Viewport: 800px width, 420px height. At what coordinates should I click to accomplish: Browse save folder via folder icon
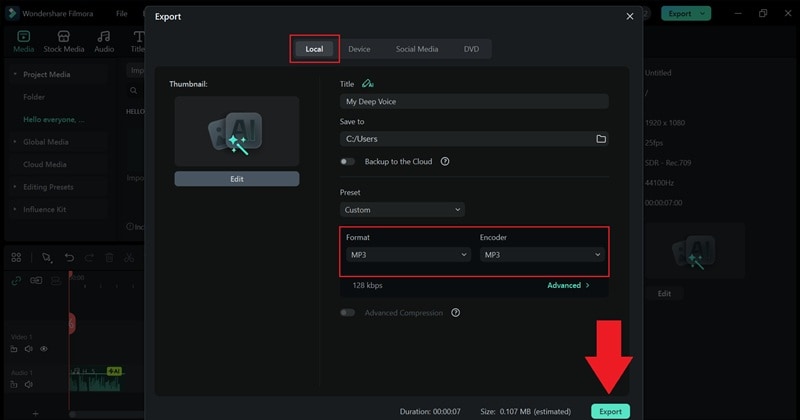tap(601, 139)
